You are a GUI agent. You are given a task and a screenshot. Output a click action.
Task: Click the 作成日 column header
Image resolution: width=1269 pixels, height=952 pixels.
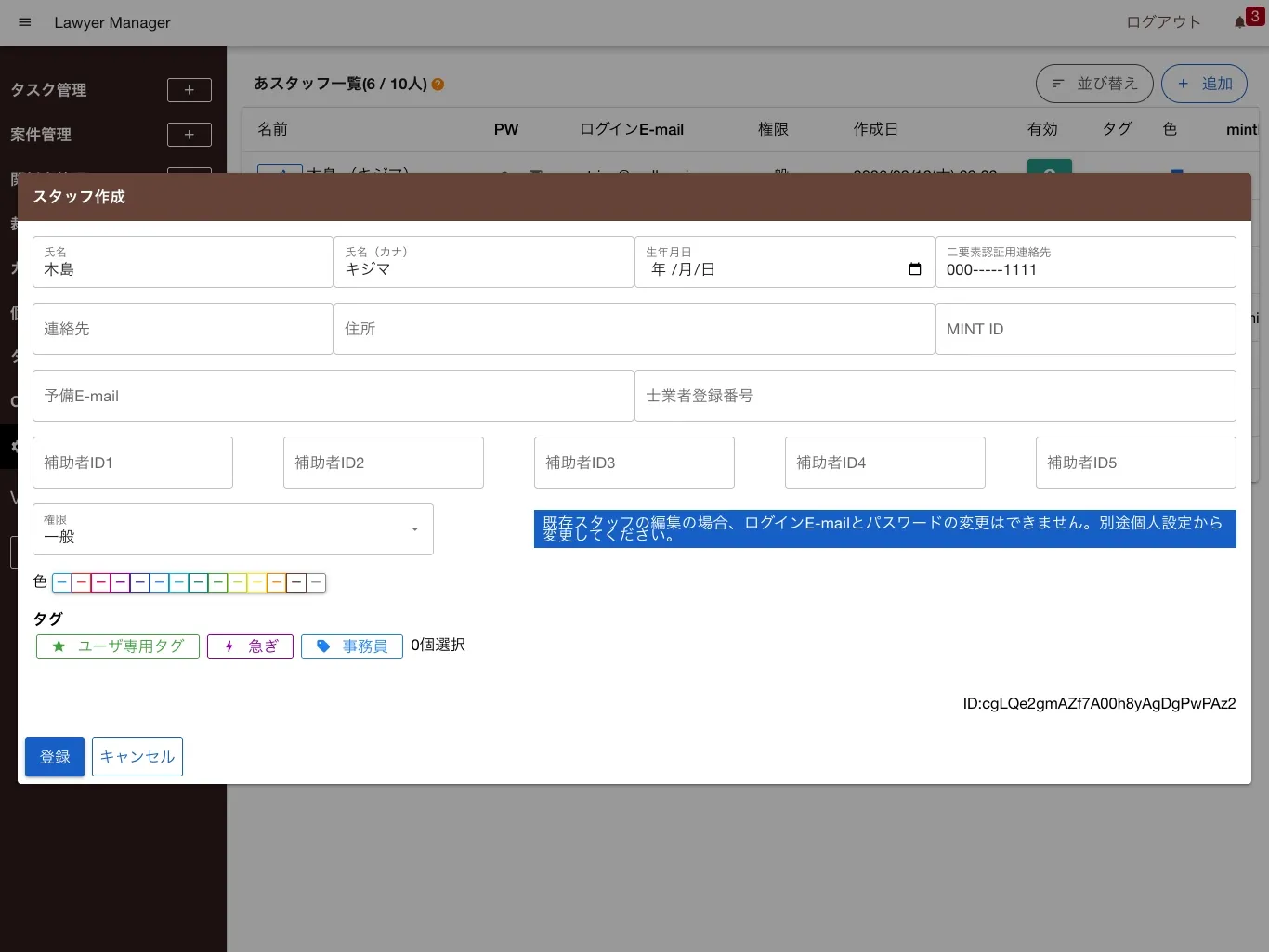(876, 129)
